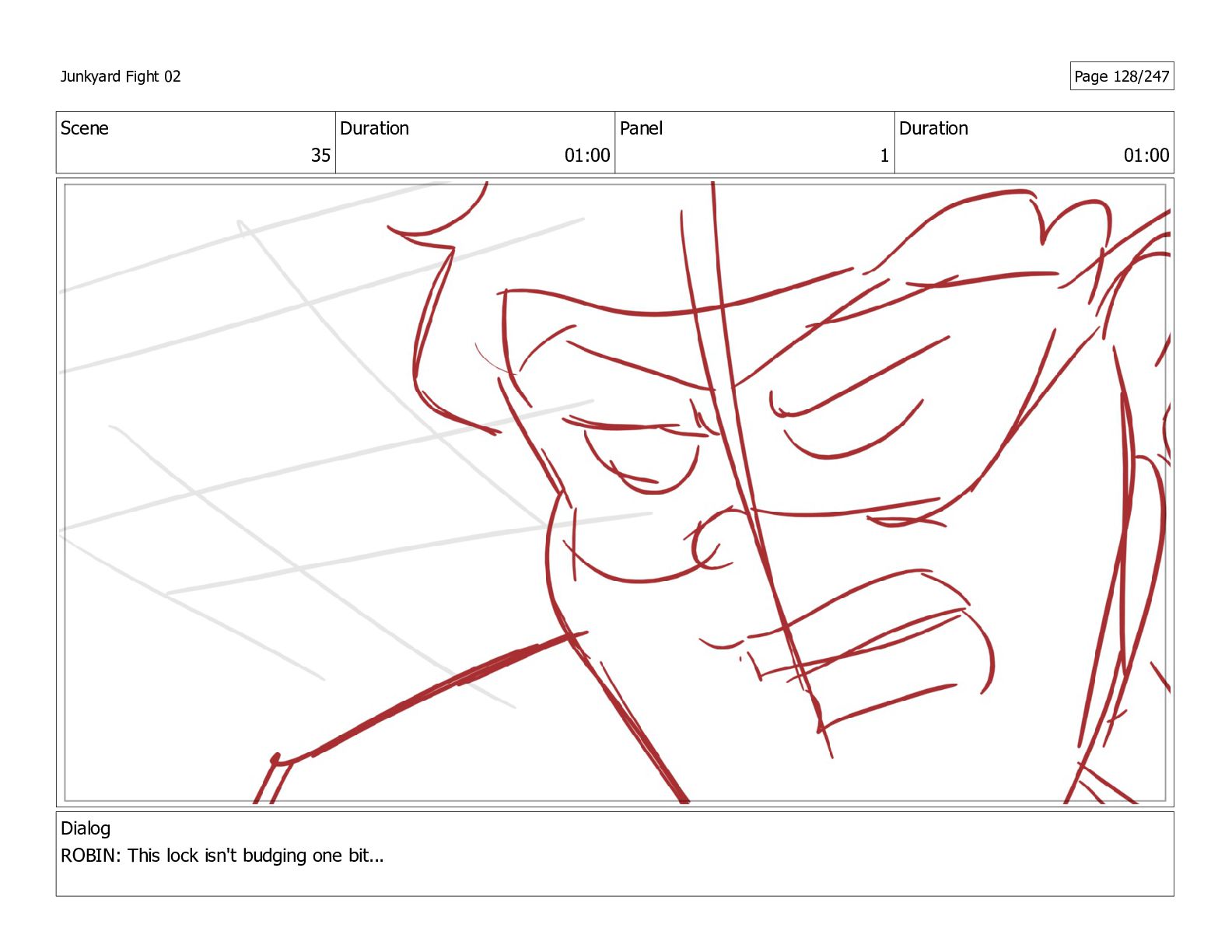
Task: Select the scene duration value '01:00' next to Scene 35
Action: 587,156
